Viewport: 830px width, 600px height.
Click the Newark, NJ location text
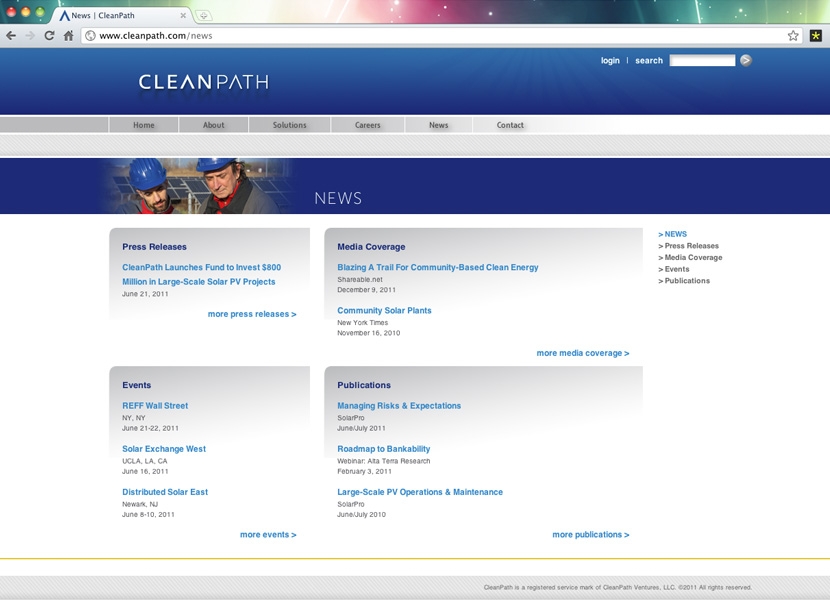point(140,504)
